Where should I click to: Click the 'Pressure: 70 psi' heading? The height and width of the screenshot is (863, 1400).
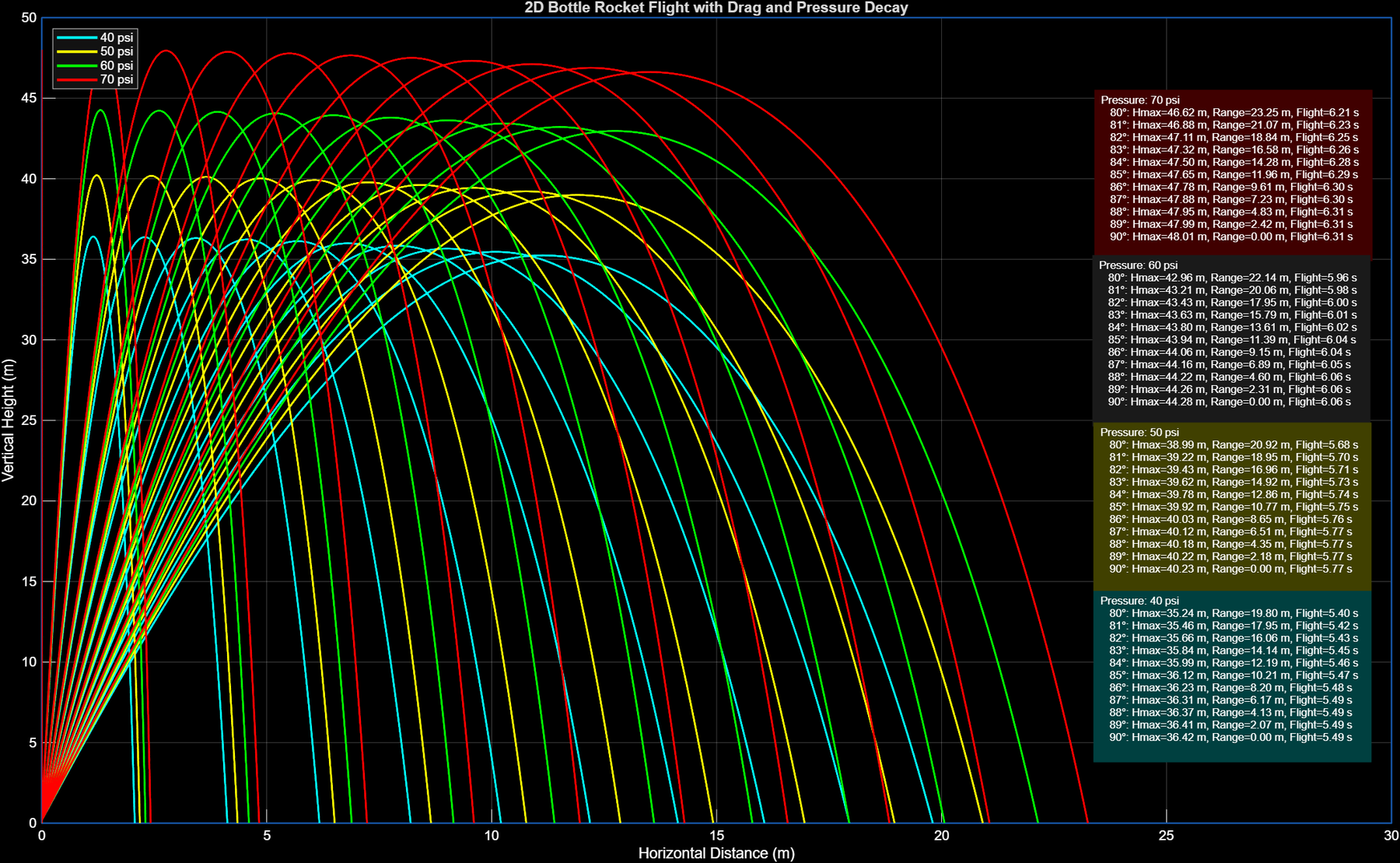coord(1140,100)
